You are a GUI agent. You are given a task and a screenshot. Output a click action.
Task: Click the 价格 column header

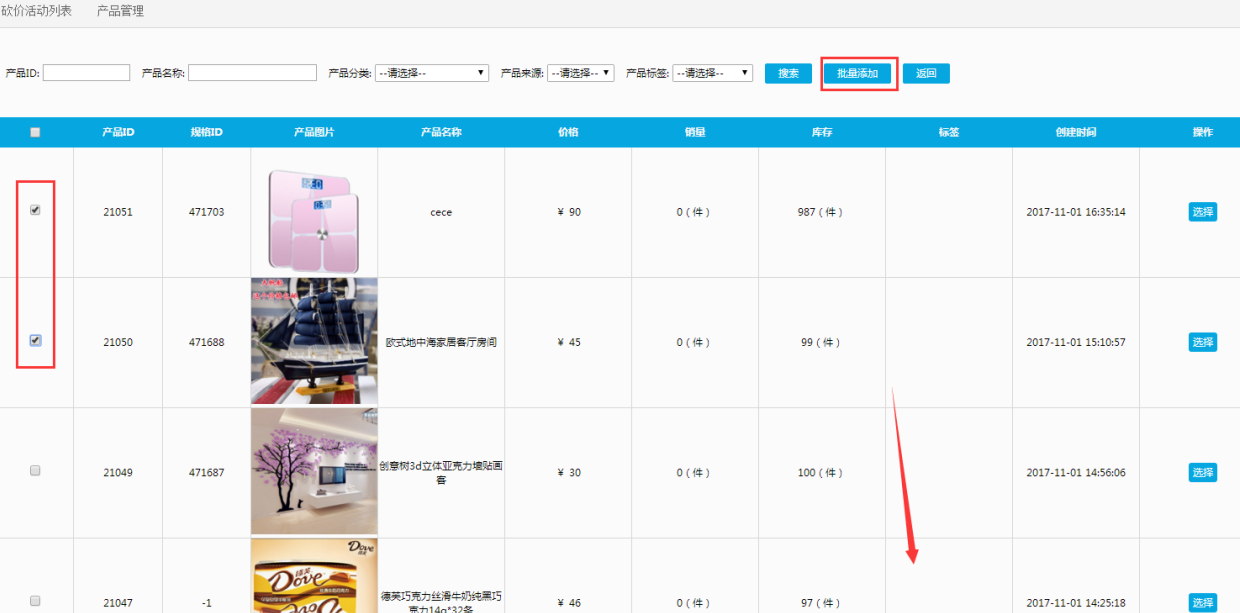[x=567, y=132]
